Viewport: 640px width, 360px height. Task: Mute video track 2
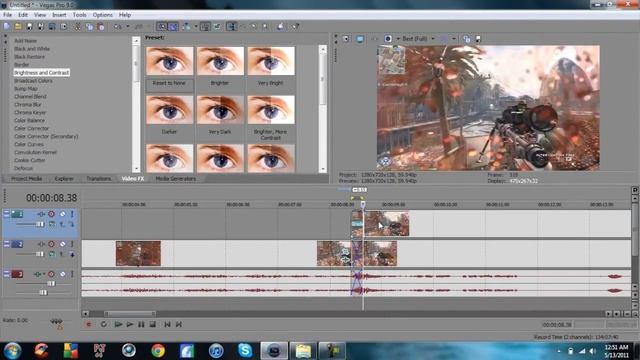pos(62,244)
